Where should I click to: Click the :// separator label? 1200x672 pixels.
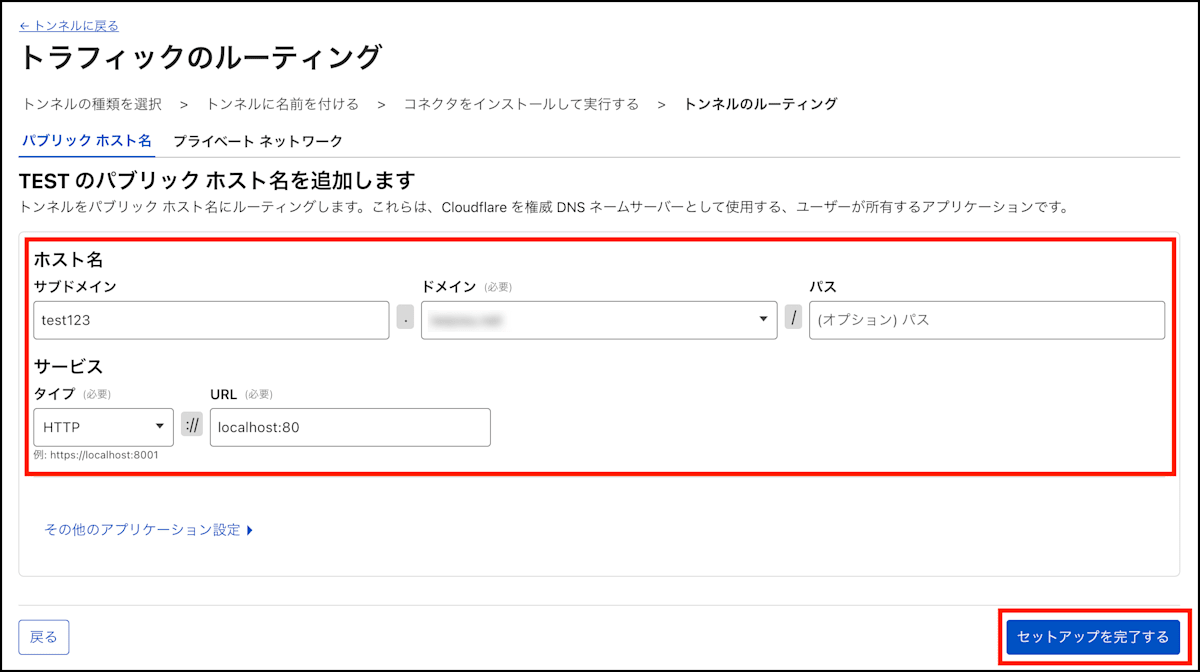pos(192,427)
